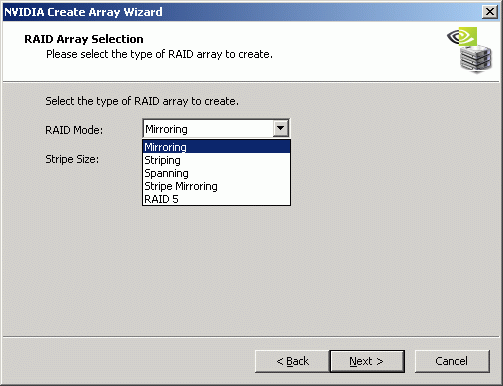Screen dimensions: 503x386
Task: Collapse the RAID Mode dropdown arrow
Action: click(x=281, y=128)
